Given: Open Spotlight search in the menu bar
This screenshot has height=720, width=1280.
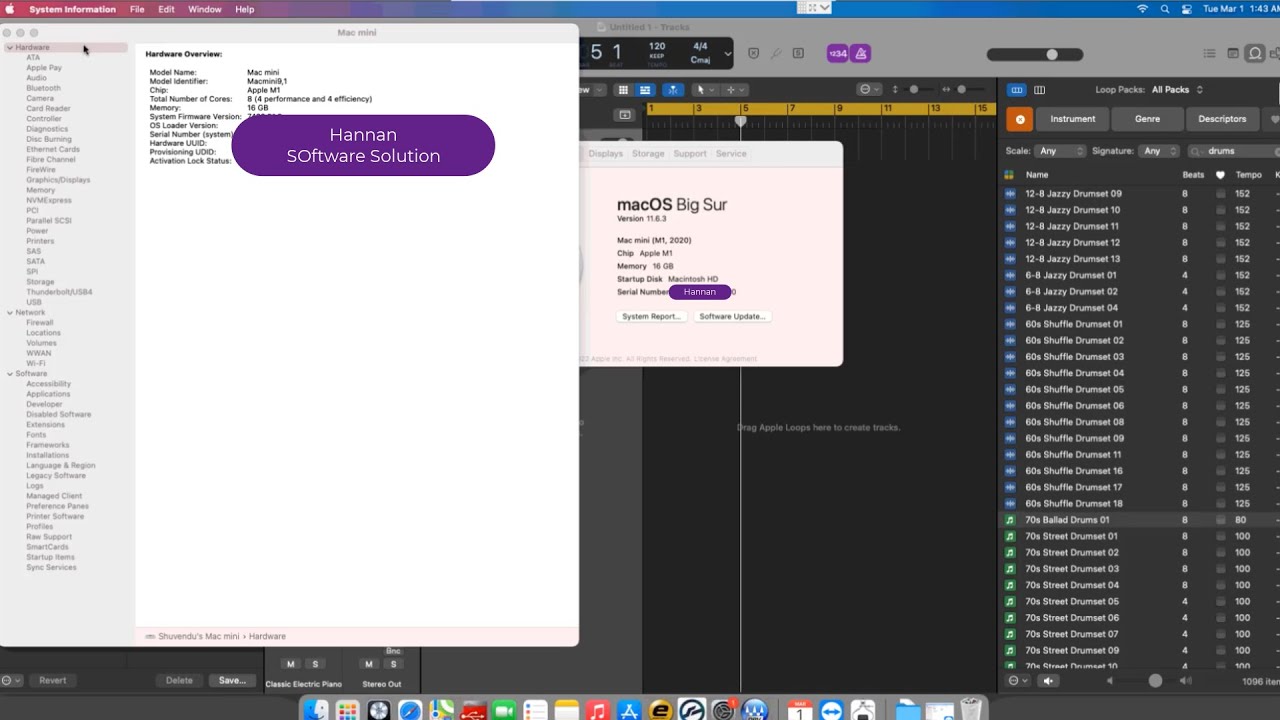Looking at the screenshot, I should (1165, 9).
